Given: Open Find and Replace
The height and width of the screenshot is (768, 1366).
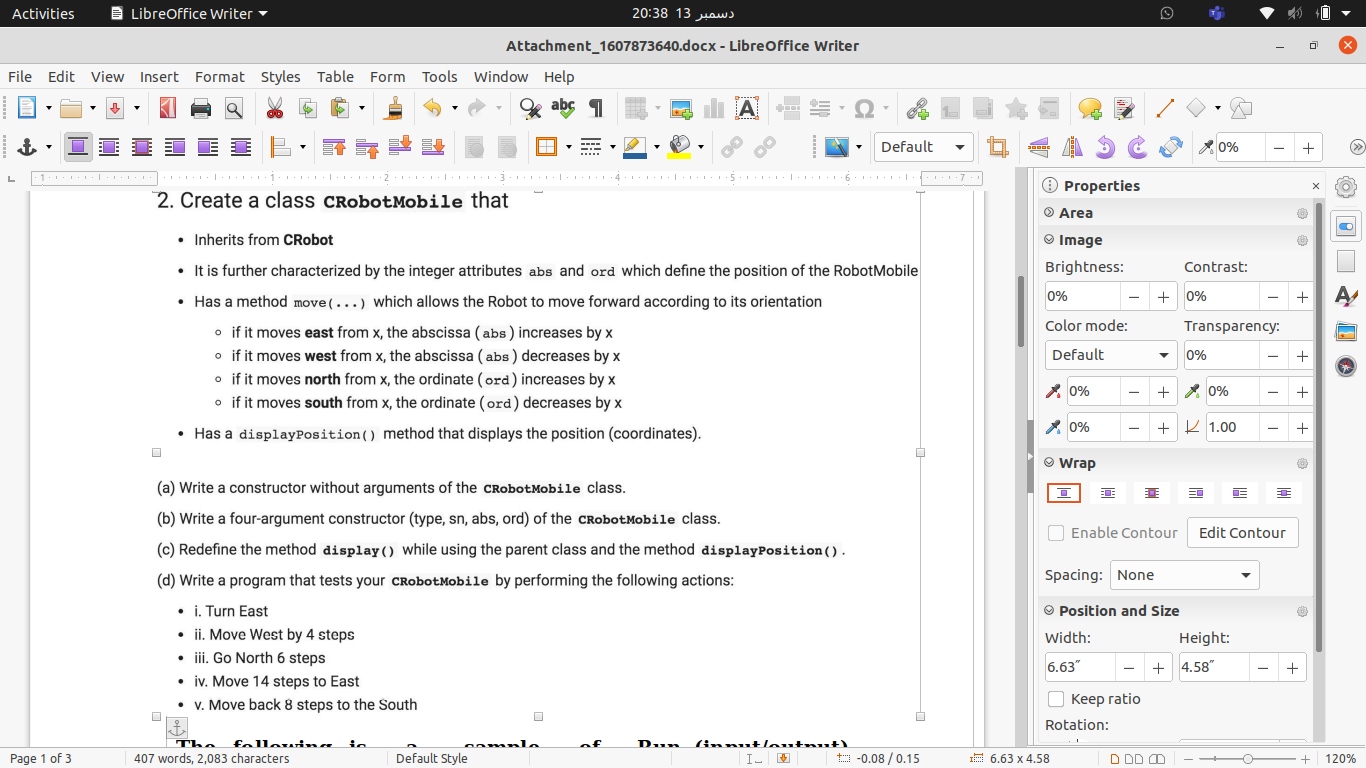Looking at the screenshot, I should 531,108.
